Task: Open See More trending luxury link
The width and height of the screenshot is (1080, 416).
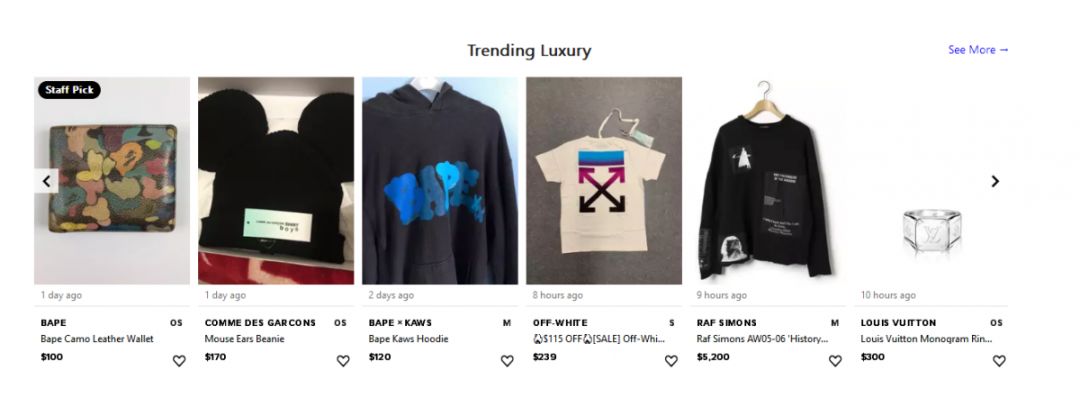Action: pos(978,50)
